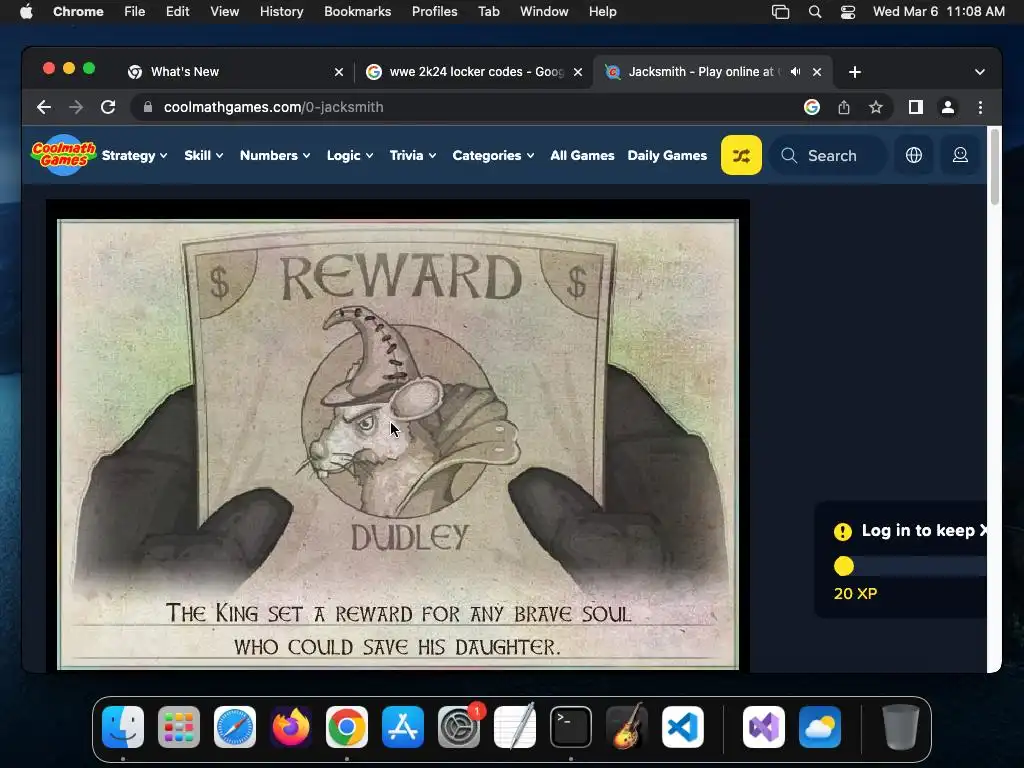Open Finder from the dock
This screenshot has height=768, width=1024.
(123, 727)
